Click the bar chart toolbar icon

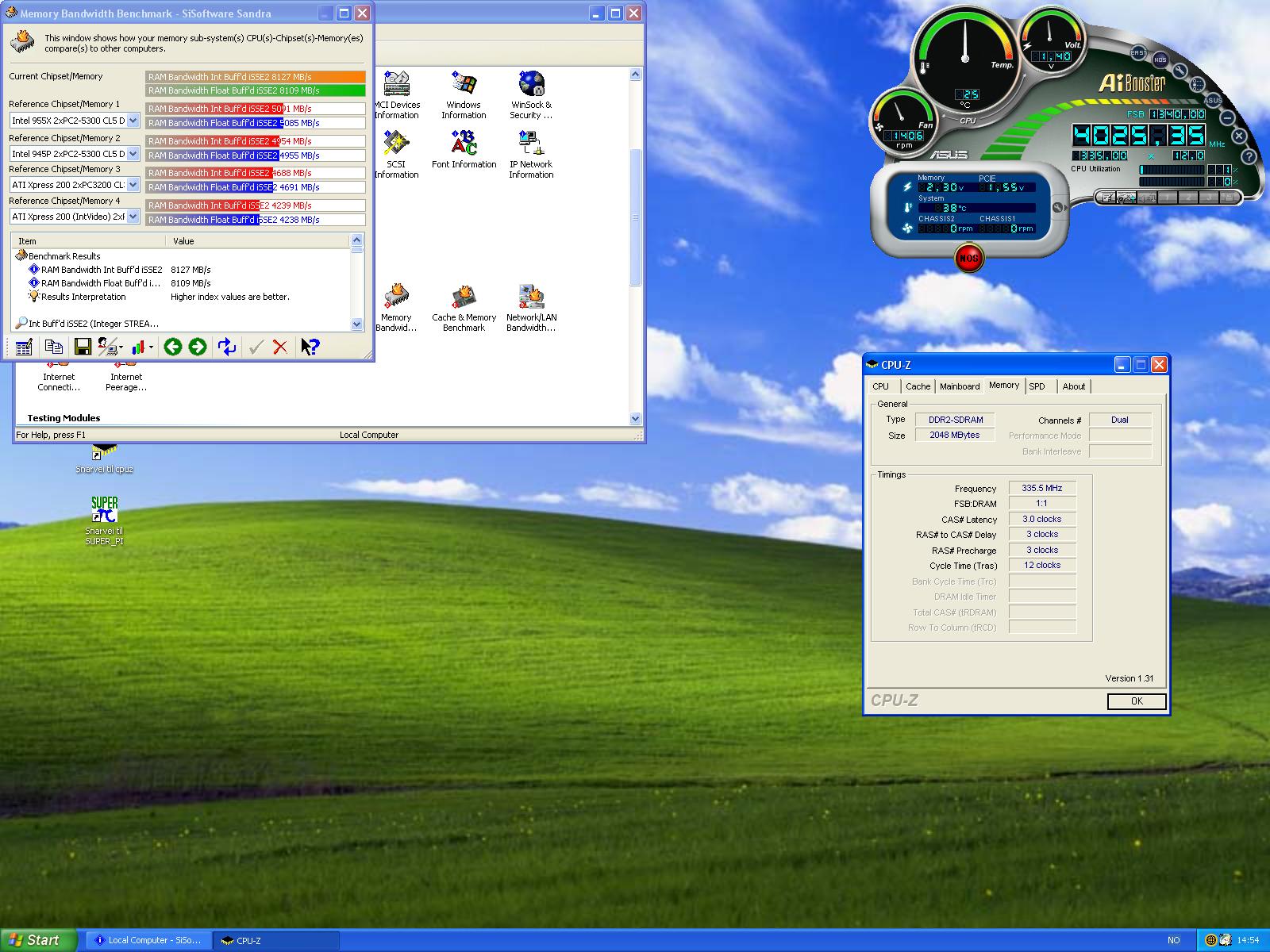point(138,347)
